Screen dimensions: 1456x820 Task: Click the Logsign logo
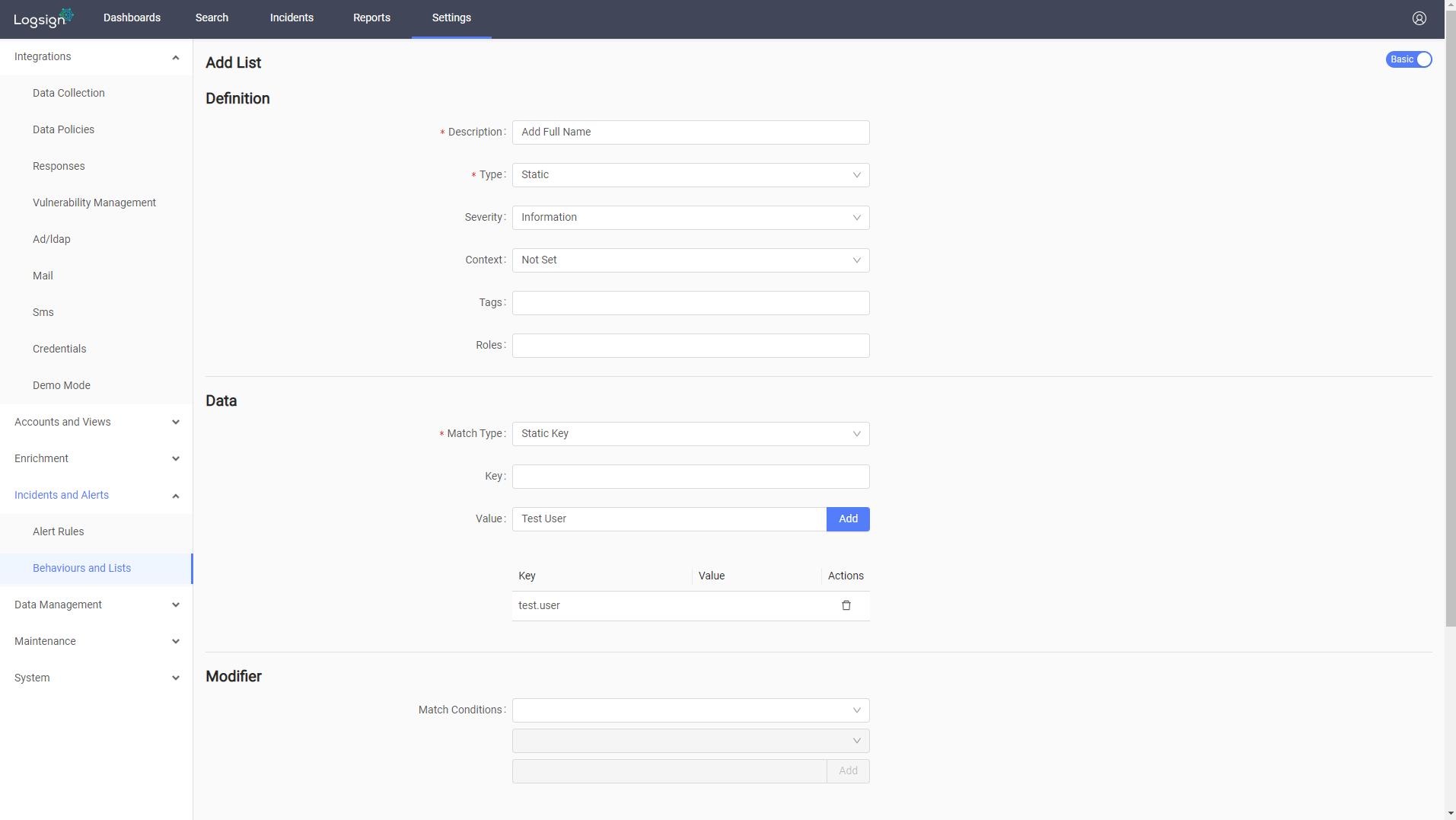pos(43,18)
